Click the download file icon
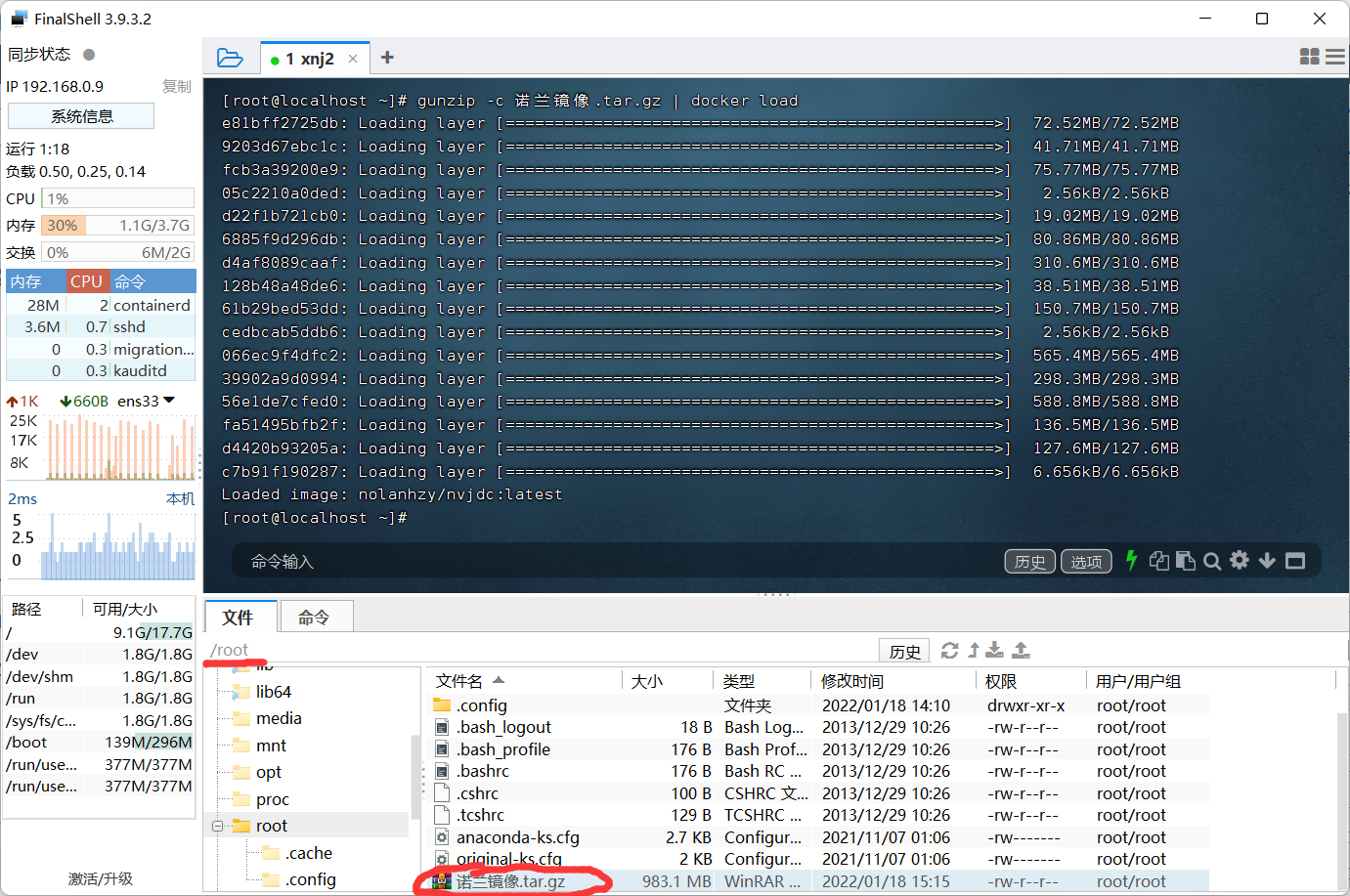Screen dimensions: 1350x896 point(994,651)
